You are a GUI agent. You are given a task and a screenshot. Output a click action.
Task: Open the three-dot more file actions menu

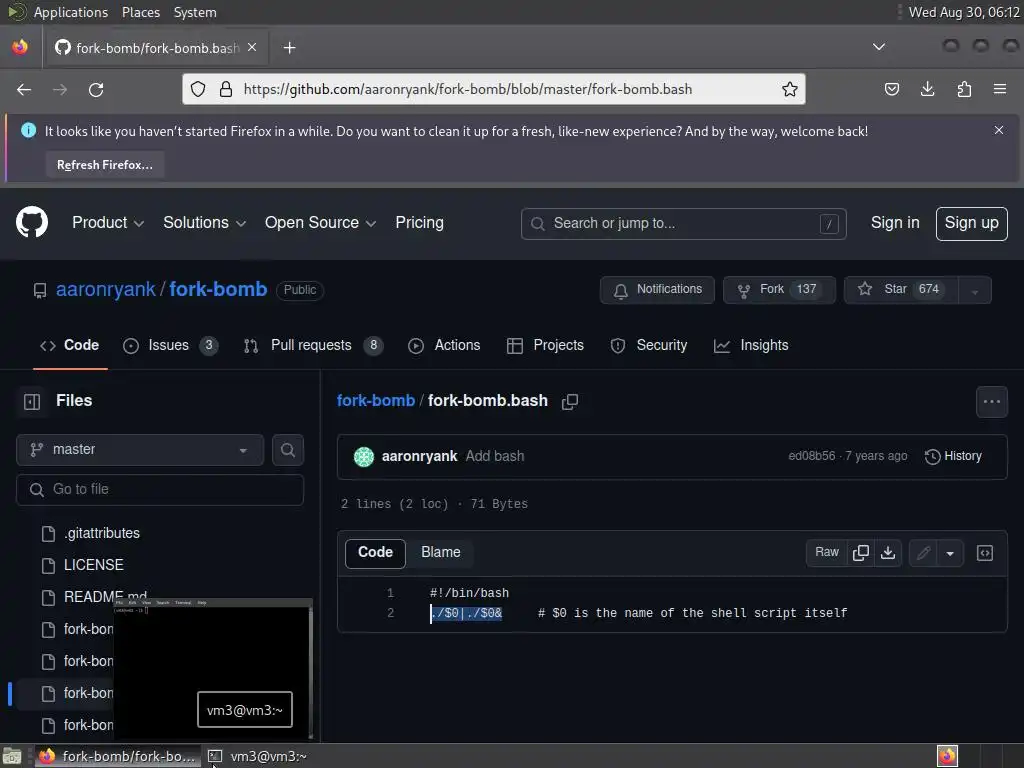tap(991, 402)
